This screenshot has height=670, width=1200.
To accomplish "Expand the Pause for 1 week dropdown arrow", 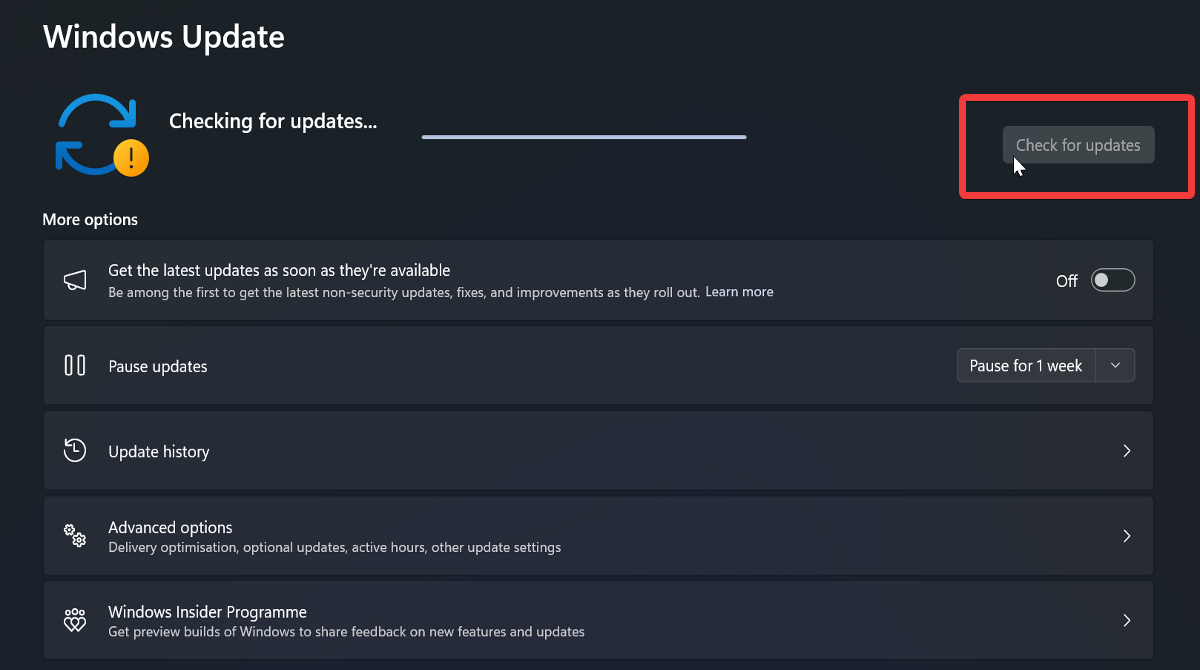I will coord(1115,365).
